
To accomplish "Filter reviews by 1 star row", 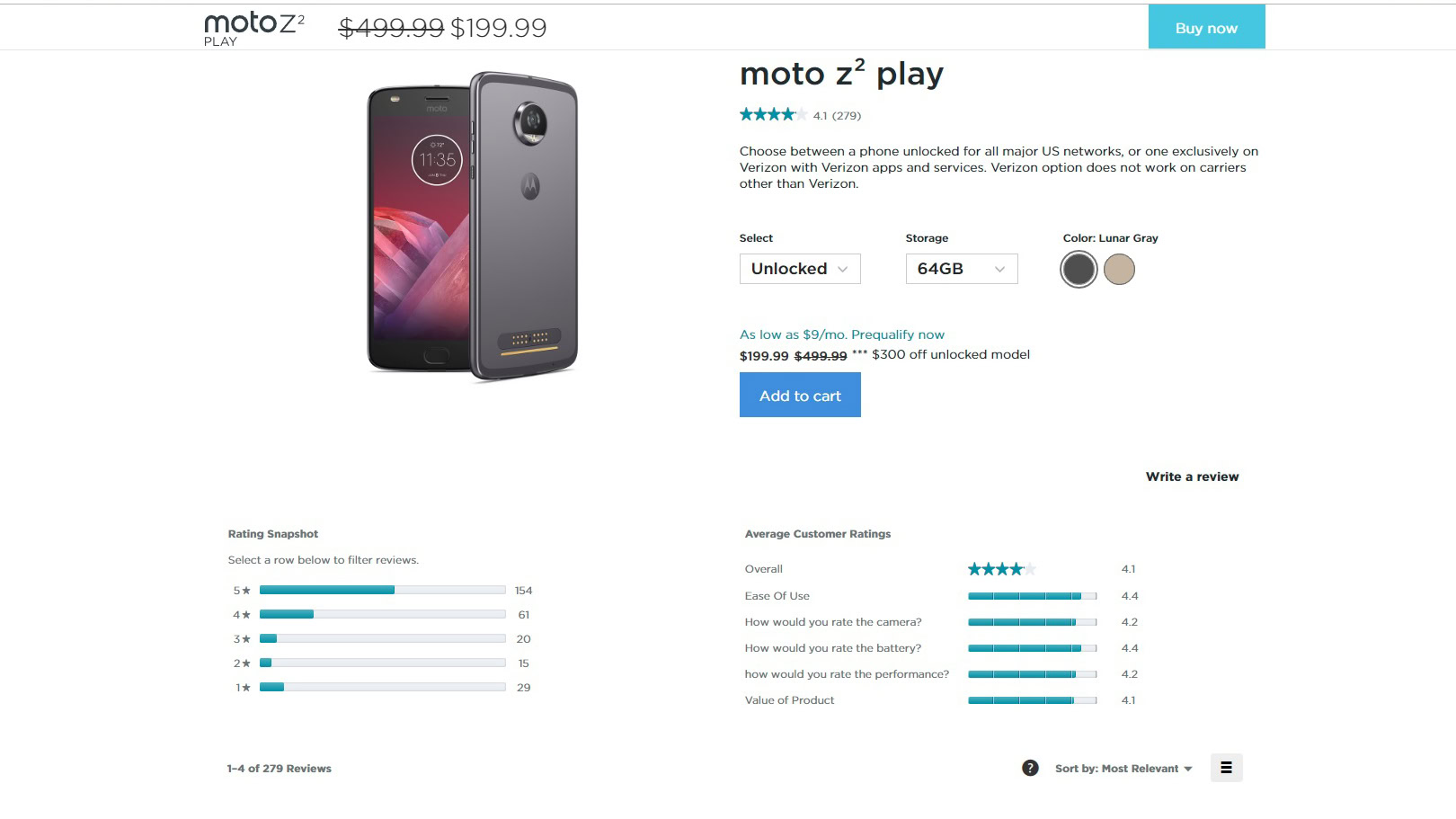I will tap(382, 688).
